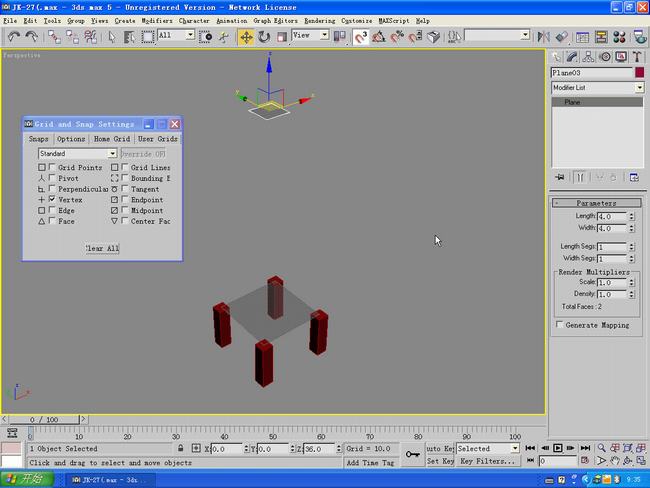Open the Select by Name dialog
Image resolution: width=650 pixels, height=488 pixels.
click(x=129, y=37)
